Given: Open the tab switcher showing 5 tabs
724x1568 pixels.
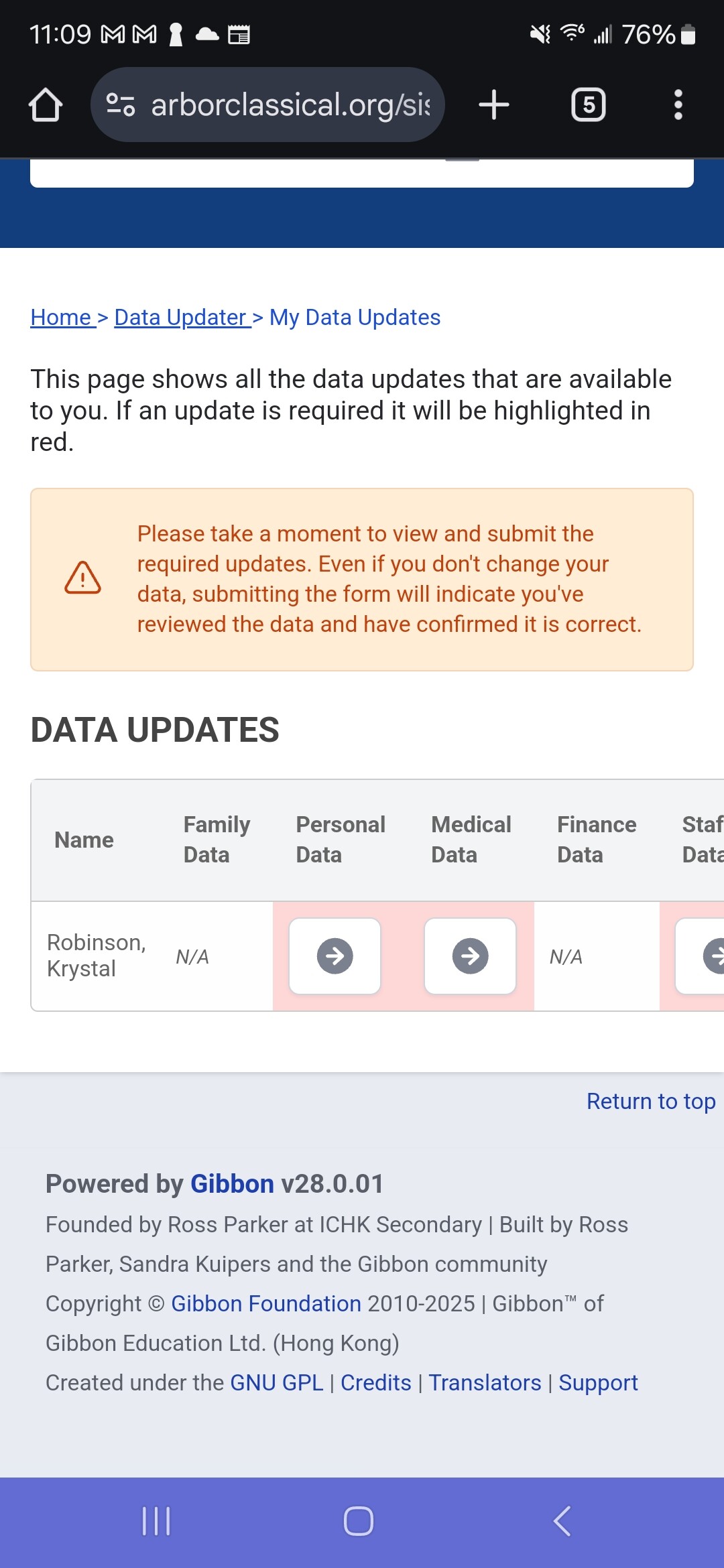Looking at the screenshot, I should tap(589, 105).
